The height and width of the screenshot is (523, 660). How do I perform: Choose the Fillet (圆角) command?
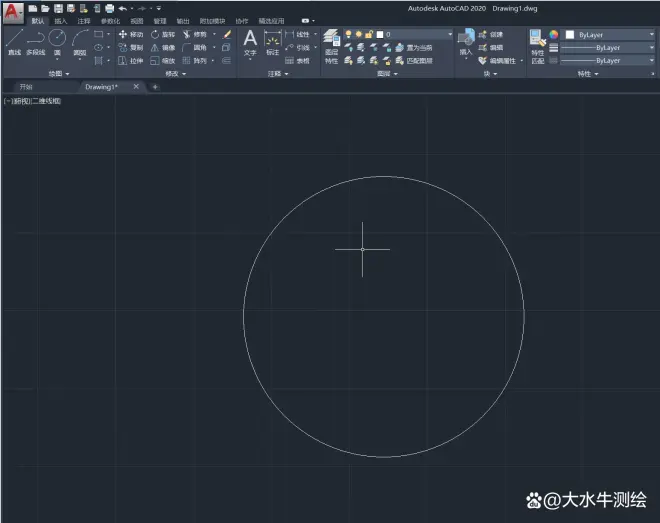pyautogui.click(x=194, y=48)
